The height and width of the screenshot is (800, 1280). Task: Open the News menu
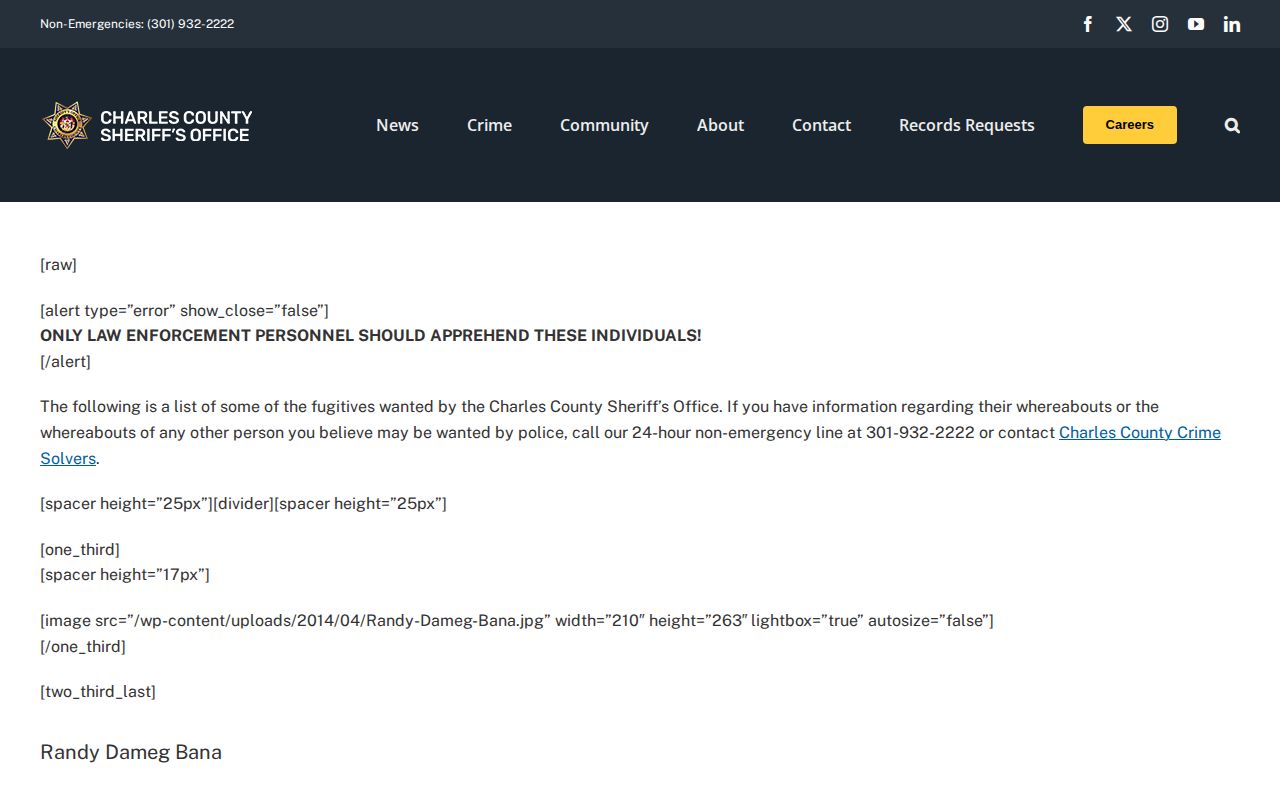[x=397, y=125]
